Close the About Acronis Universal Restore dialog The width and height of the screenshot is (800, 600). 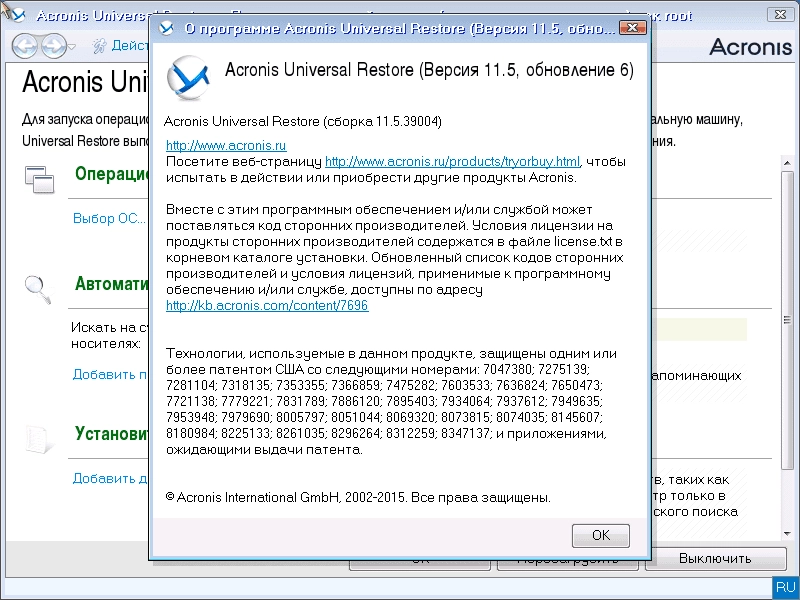click(x=632, y=28)
